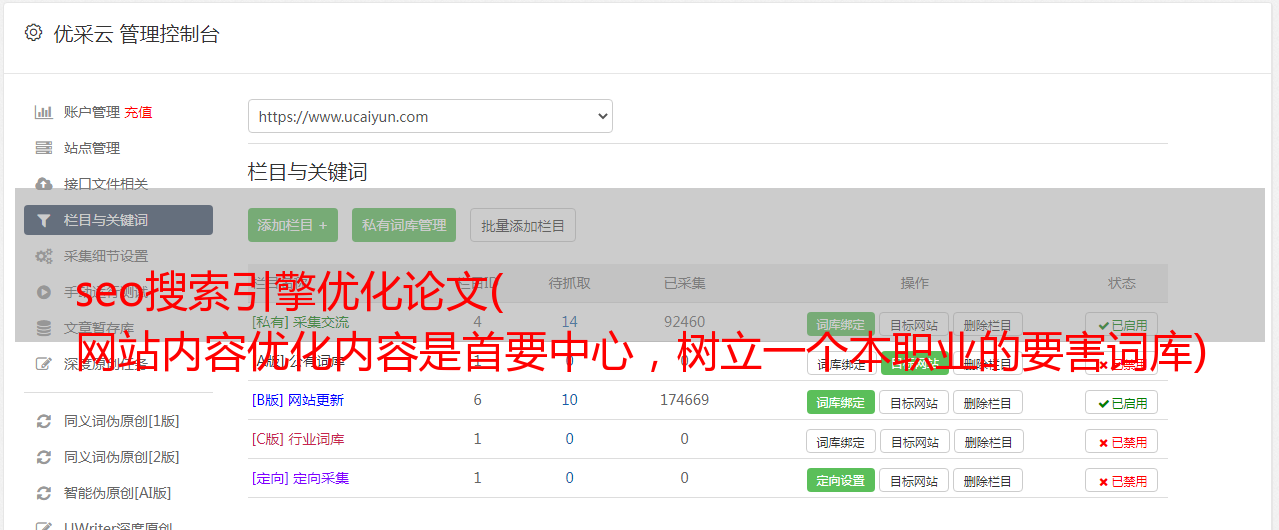Viewport: 1279px width, 530px height.
Task: Toggle 已启用 status of 网站更新 row
Action: pyautogui.click(x=1122, y=402)
